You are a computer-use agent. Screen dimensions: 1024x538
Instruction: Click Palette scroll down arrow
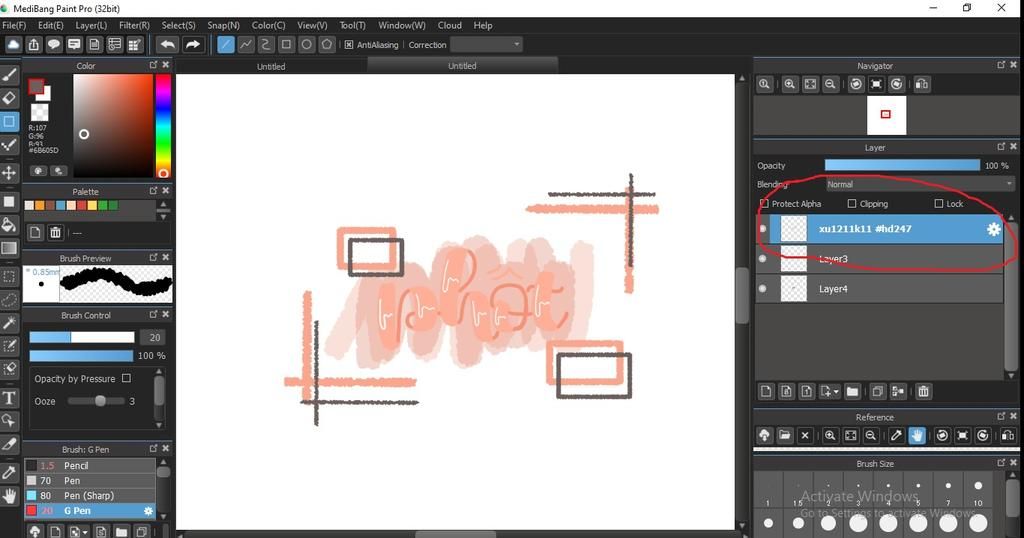163,217
